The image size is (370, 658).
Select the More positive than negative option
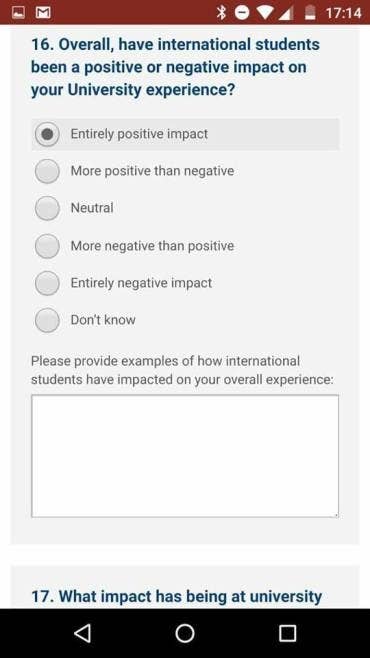pyautogui.click(x=47, y=171)
